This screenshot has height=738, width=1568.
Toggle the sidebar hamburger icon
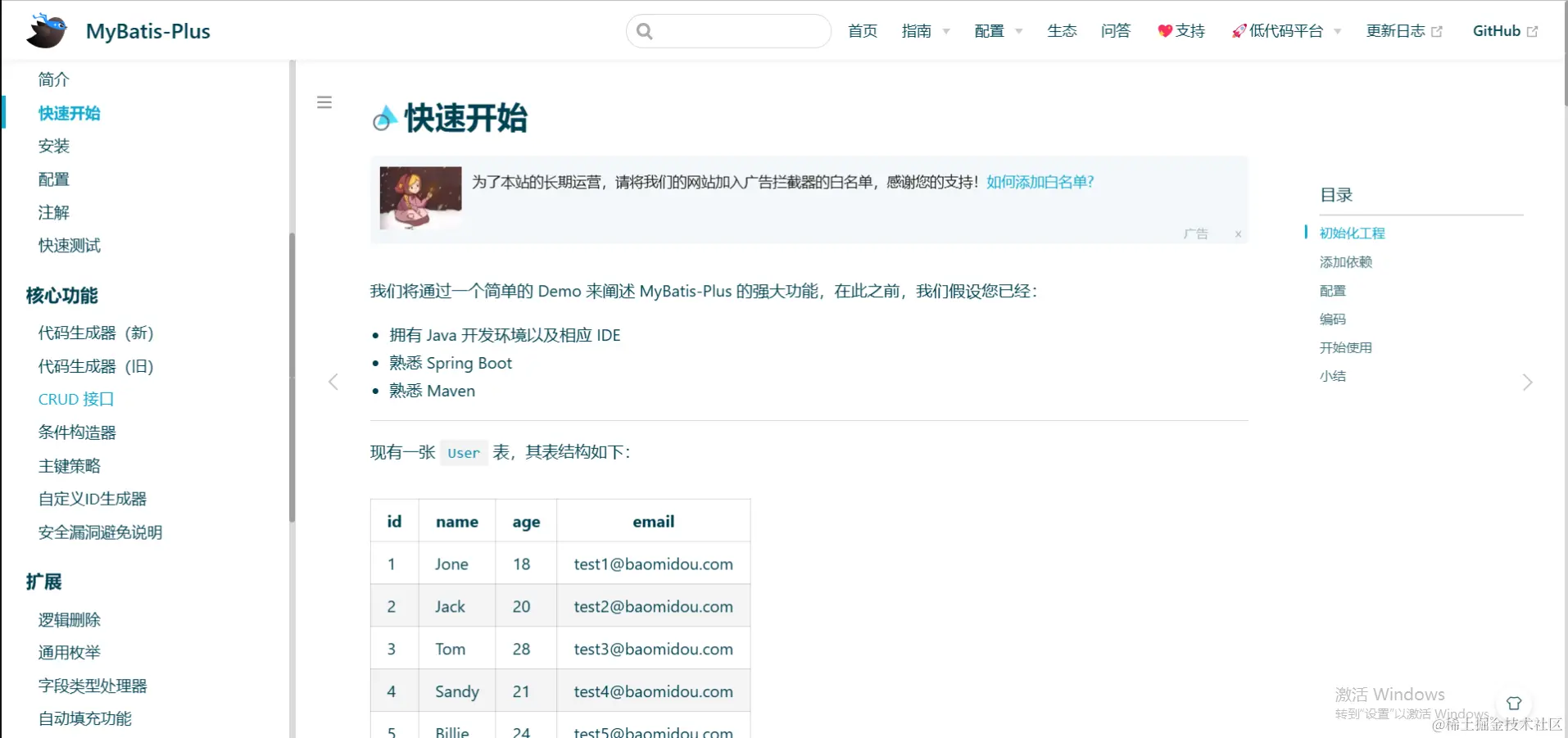tap(324, 102)
